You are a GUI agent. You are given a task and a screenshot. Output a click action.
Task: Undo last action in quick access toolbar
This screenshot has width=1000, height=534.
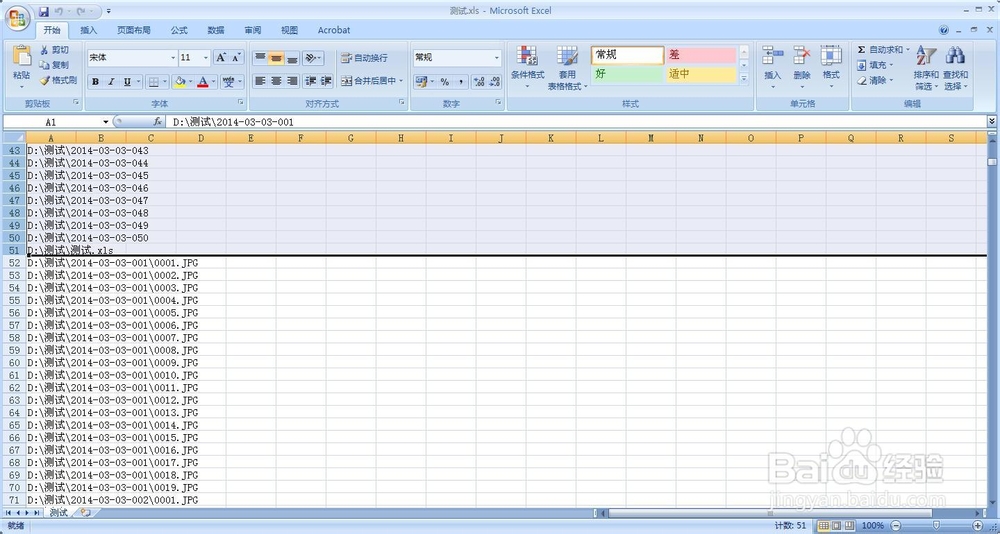(x=59, y=11)
